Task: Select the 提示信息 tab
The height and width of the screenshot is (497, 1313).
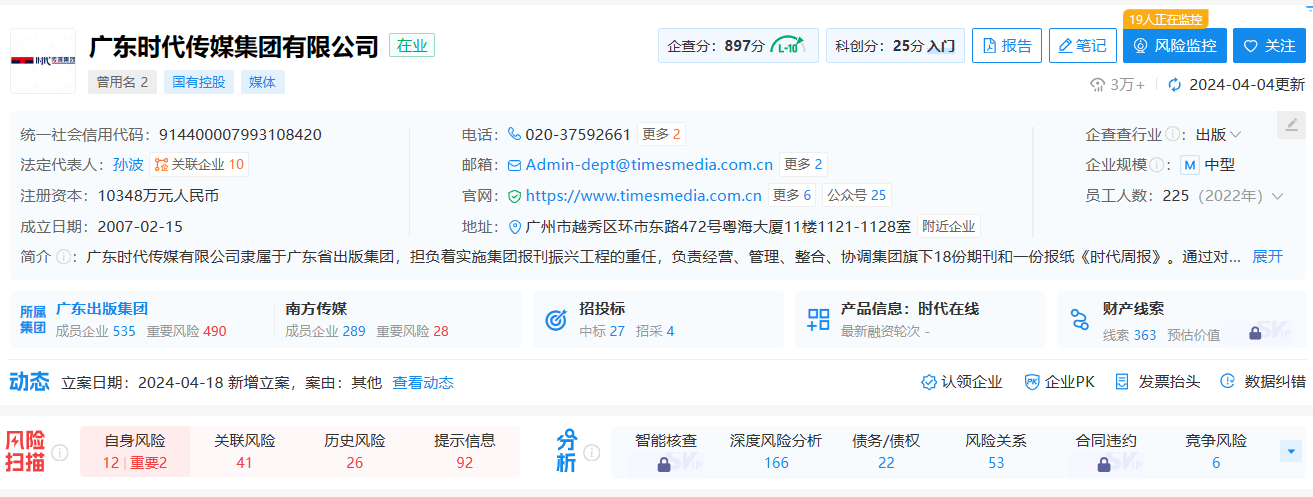Action: (464, 451)
